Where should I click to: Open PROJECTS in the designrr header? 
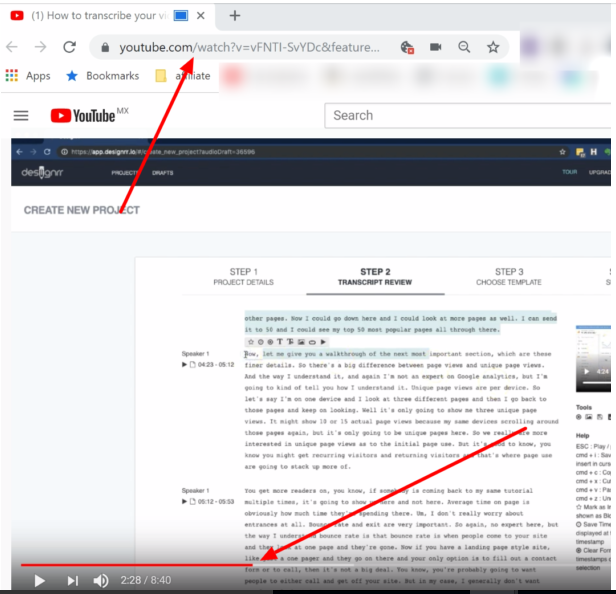pos(125,173)
